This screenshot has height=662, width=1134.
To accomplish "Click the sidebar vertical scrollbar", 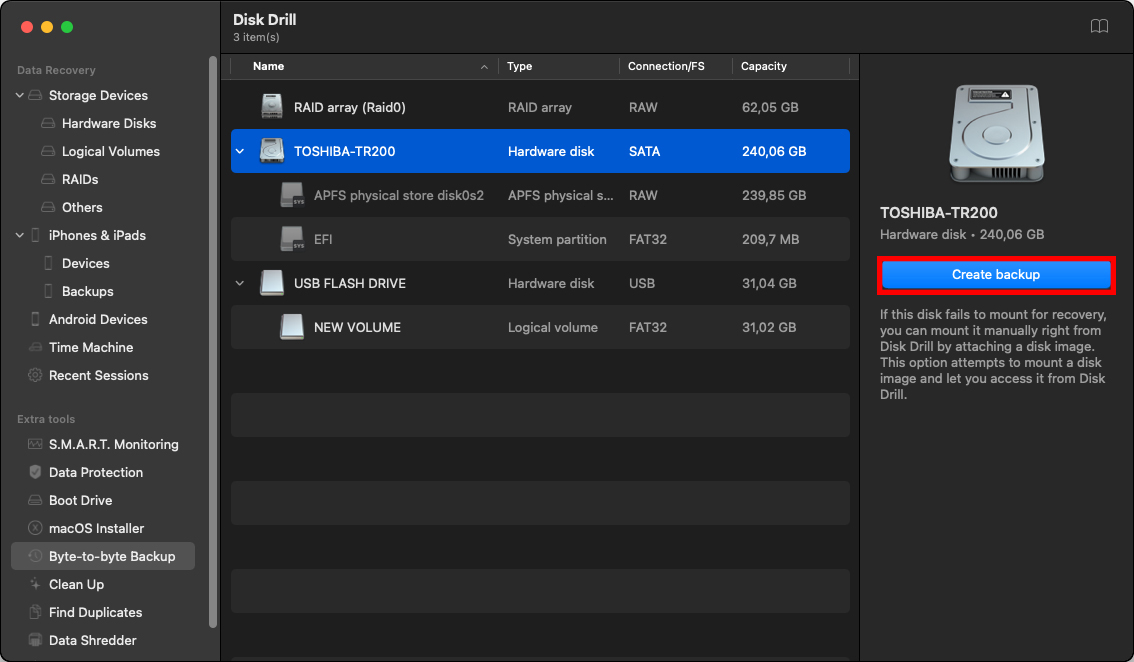I will (213, 341).
